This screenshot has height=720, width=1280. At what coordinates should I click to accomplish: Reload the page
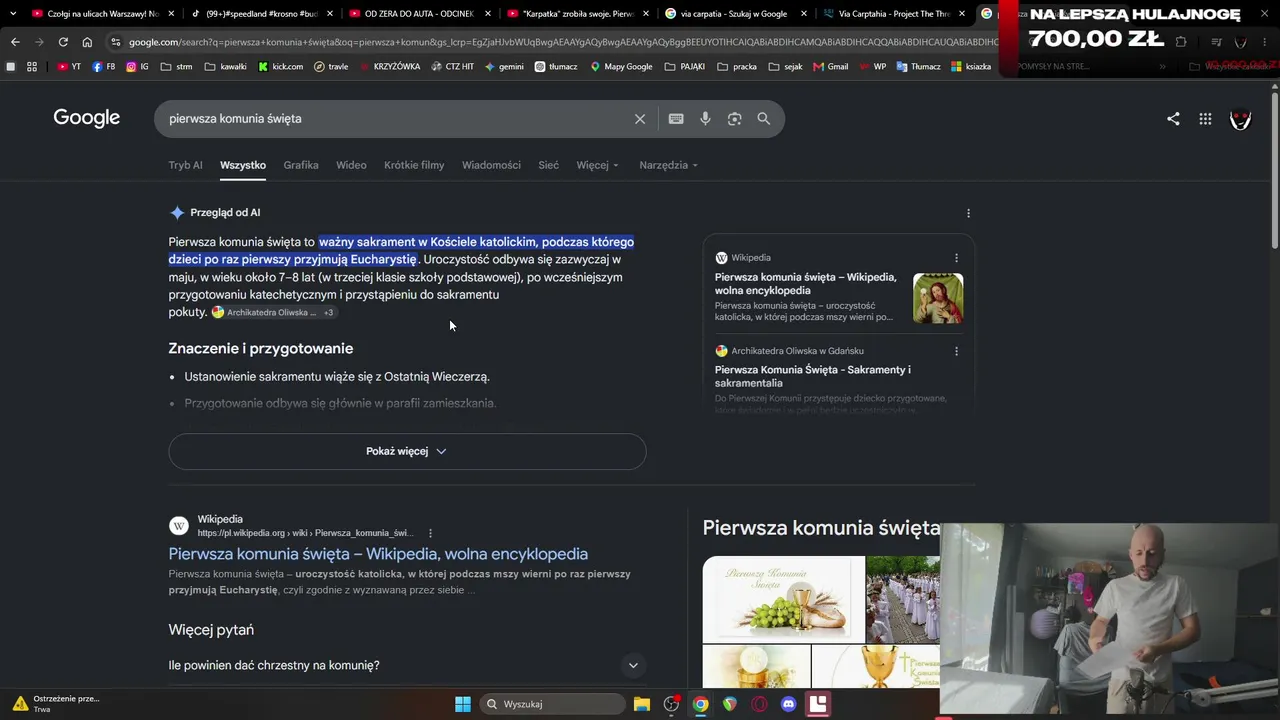coord(63,42)
